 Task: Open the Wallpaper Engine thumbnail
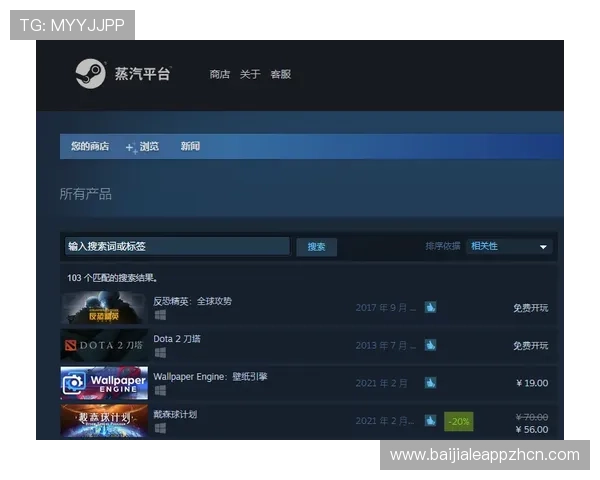[104, 383]
